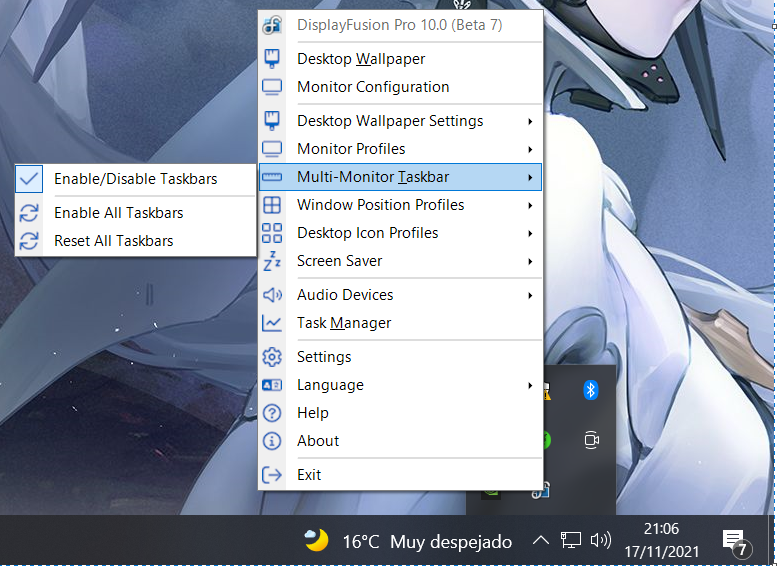Viewport: 778px width, 566px height.
Task: Open the taskbar clock showing 21:06
Action: click(661, 540)
